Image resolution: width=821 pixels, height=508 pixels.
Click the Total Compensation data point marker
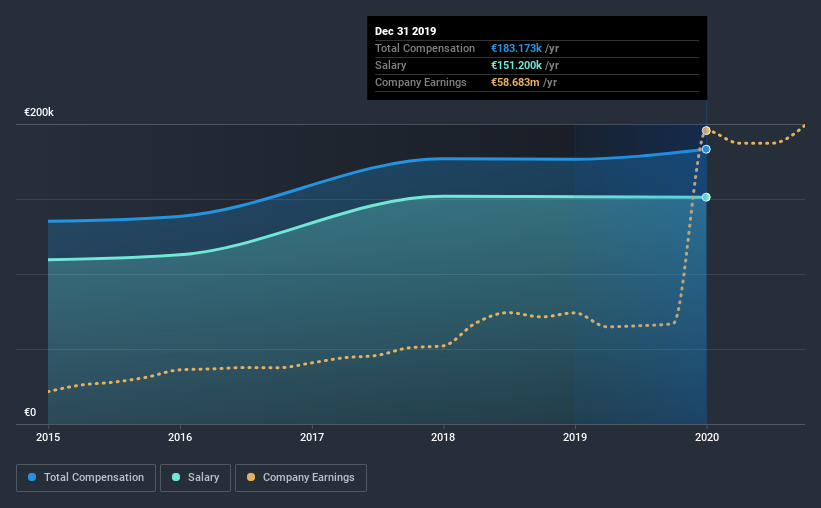click(706, 149)
